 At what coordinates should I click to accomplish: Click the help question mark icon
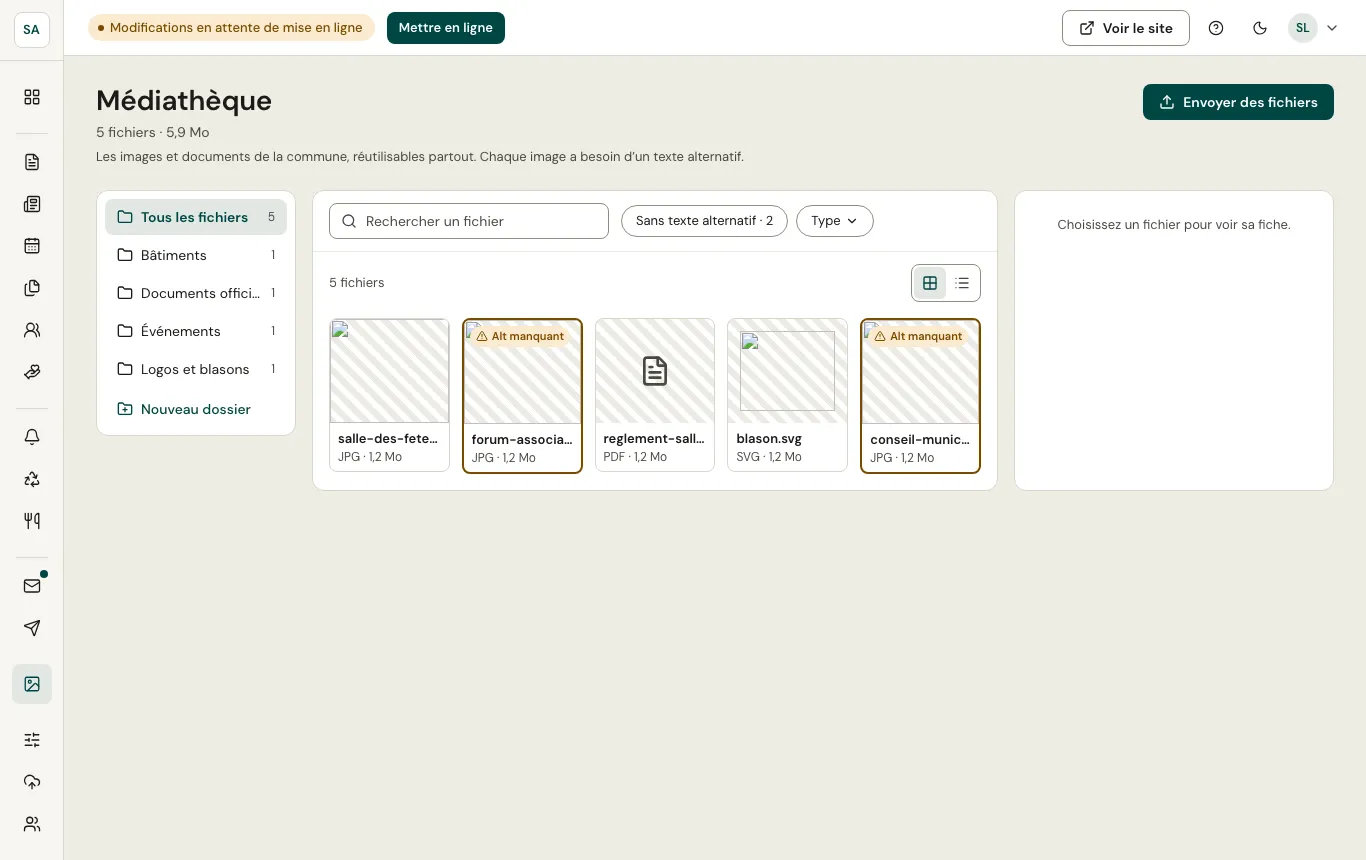pyautogui.click(x=1216, y=28)
